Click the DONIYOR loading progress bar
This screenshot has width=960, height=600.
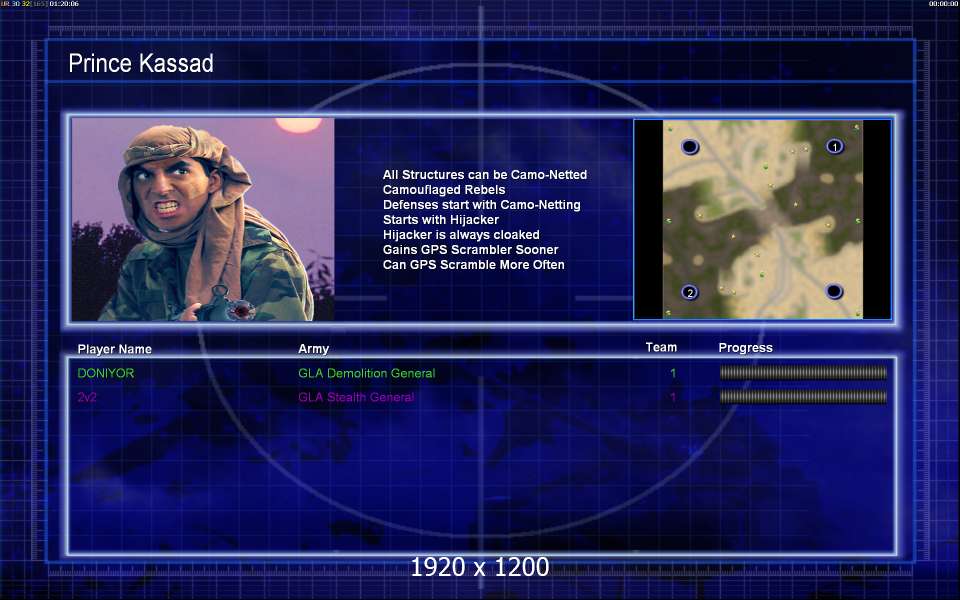click(803, 372)
